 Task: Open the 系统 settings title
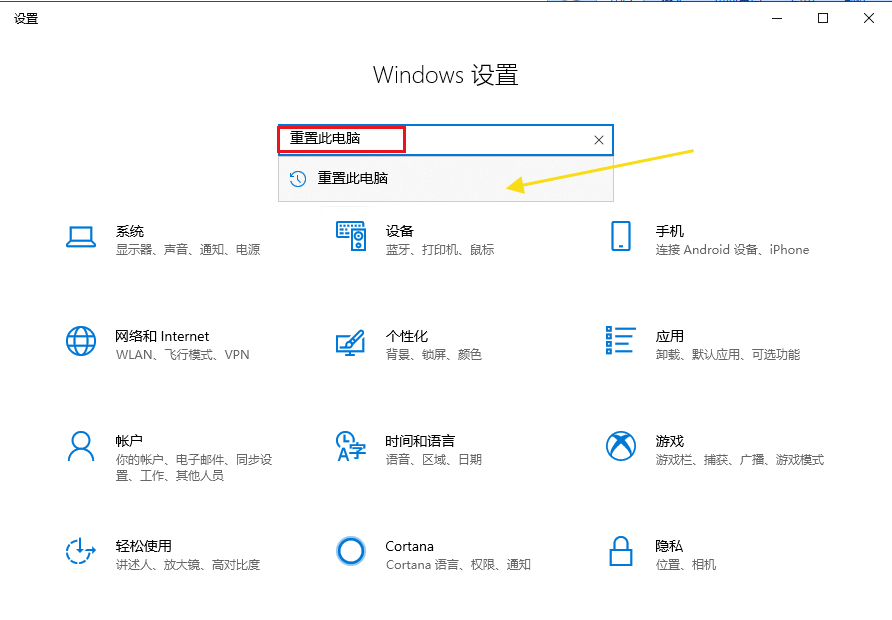[130, 231]
